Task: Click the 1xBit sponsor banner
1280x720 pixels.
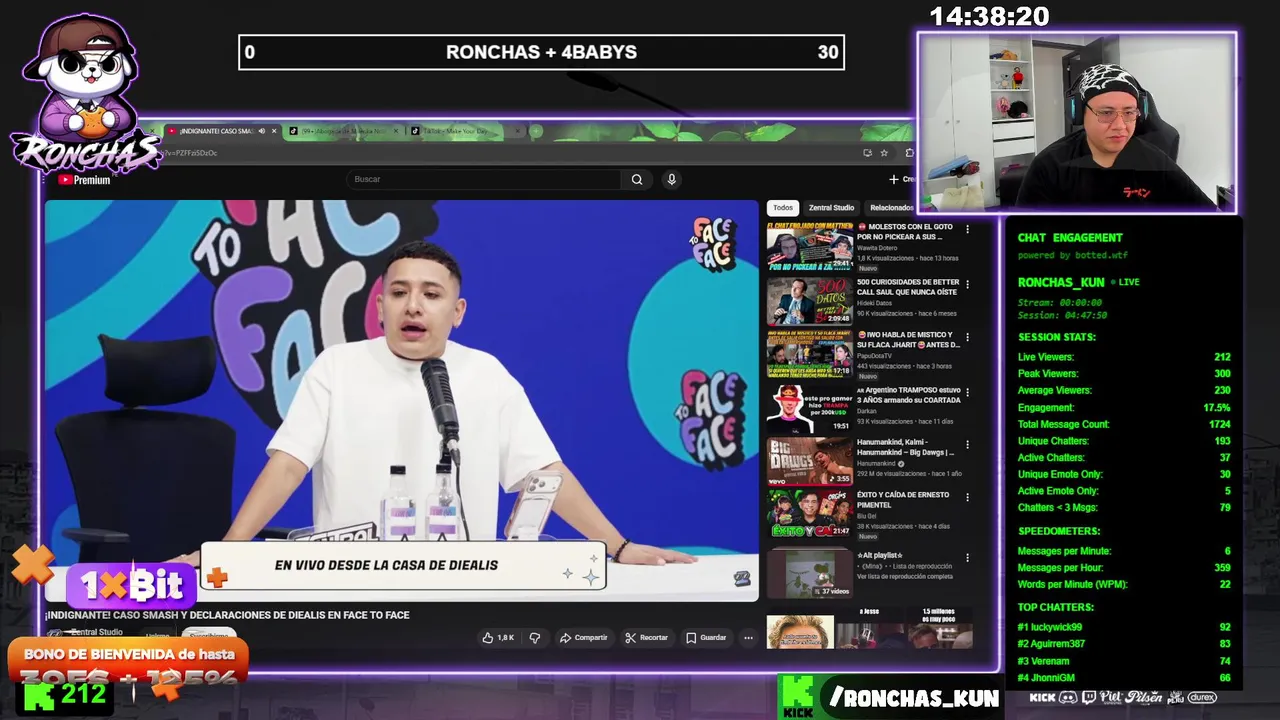Action: 131,585
